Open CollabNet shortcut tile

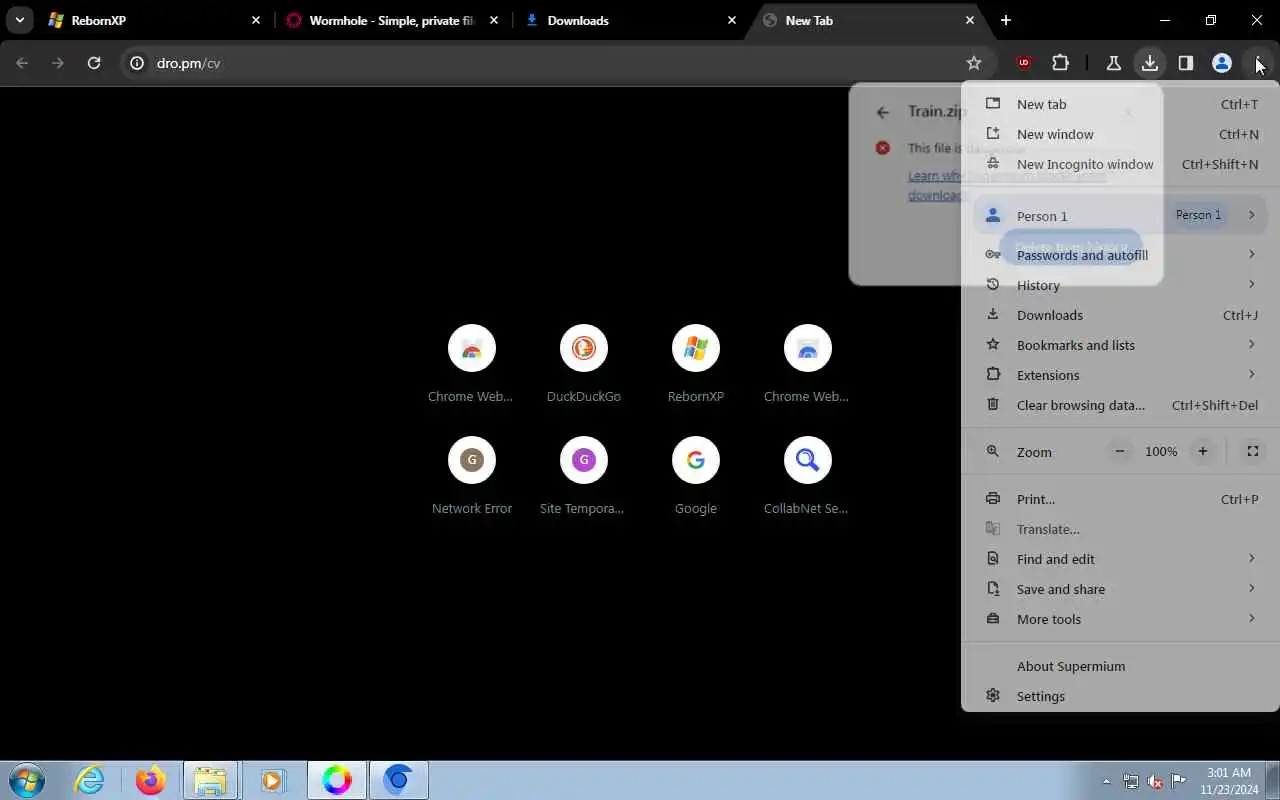[807, 475]
